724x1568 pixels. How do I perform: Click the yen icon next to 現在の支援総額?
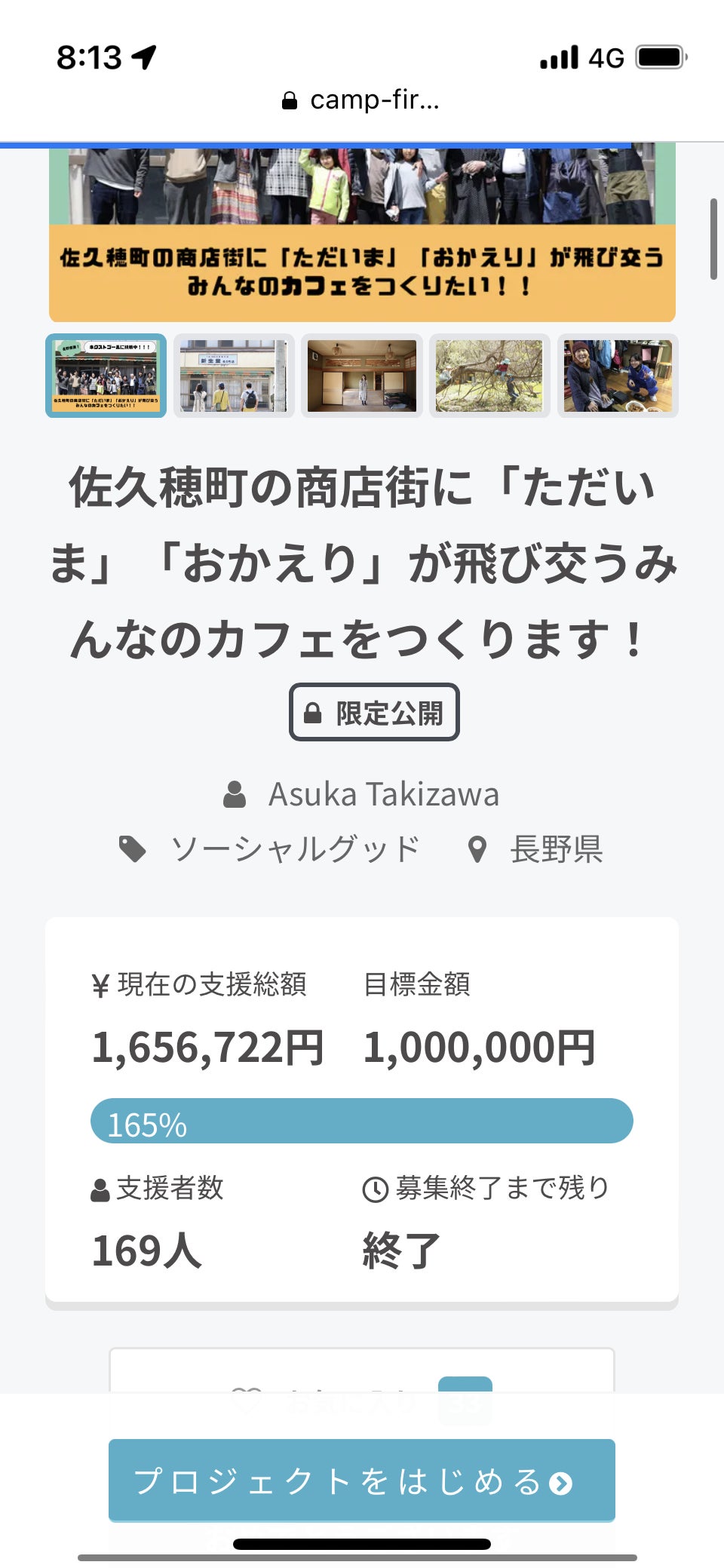pyautogui.click(x=100, y=986)
